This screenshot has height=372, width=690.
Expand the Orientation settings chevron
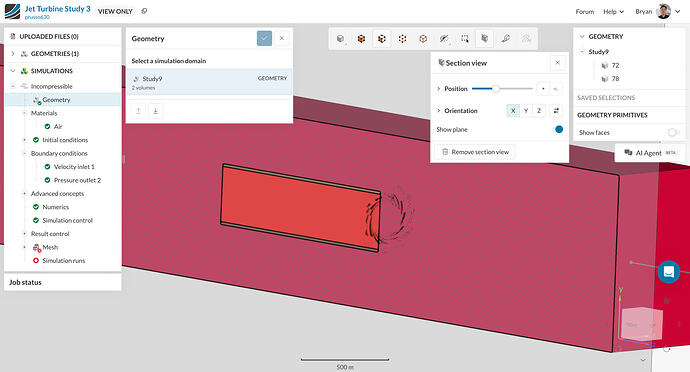pos(438,110)
